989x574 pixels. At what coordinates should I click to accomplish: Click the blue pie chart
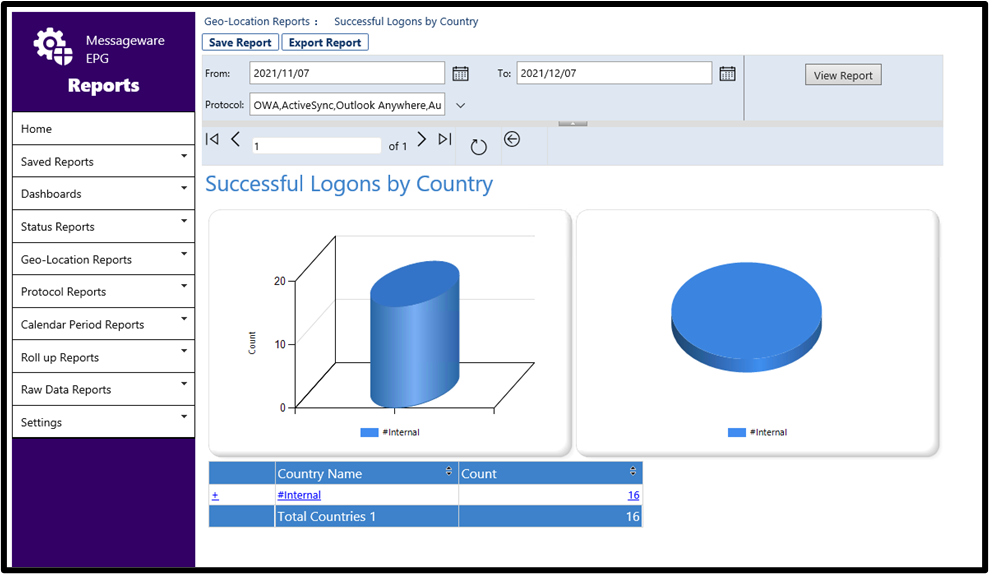[x=746, y=317]
